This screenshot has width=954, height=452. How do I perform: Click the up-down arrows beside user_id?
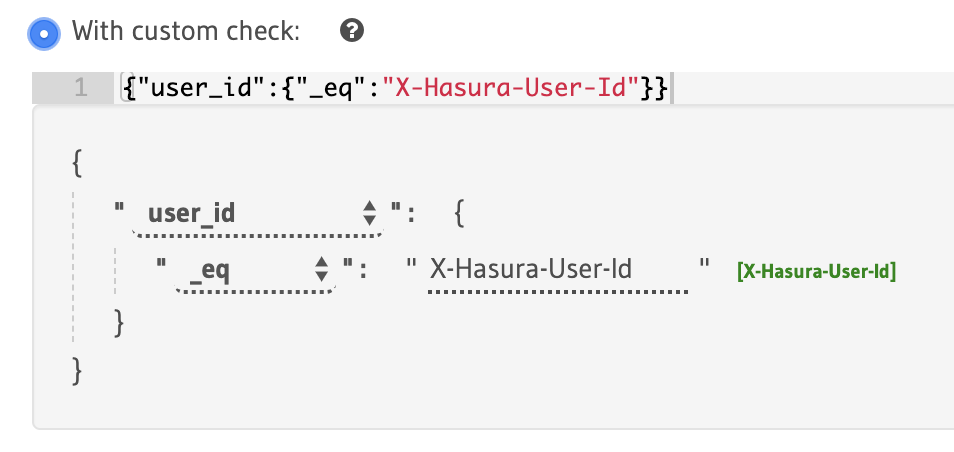point(369,214)
